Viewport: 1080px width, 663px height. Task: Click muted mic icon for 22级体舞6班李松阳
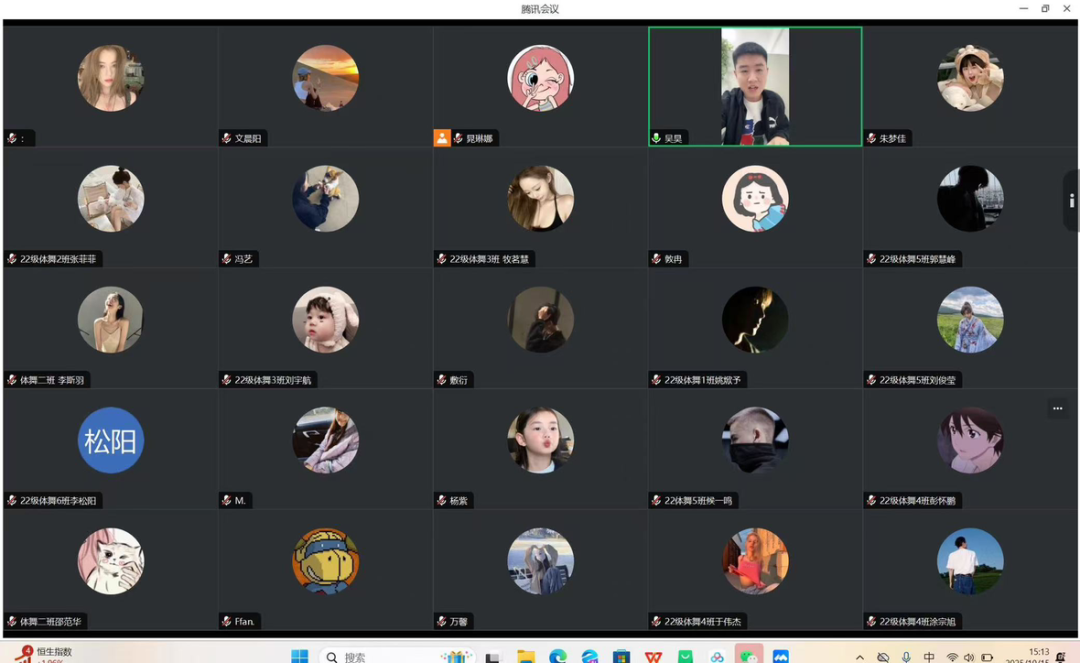(x=12, y=501)
